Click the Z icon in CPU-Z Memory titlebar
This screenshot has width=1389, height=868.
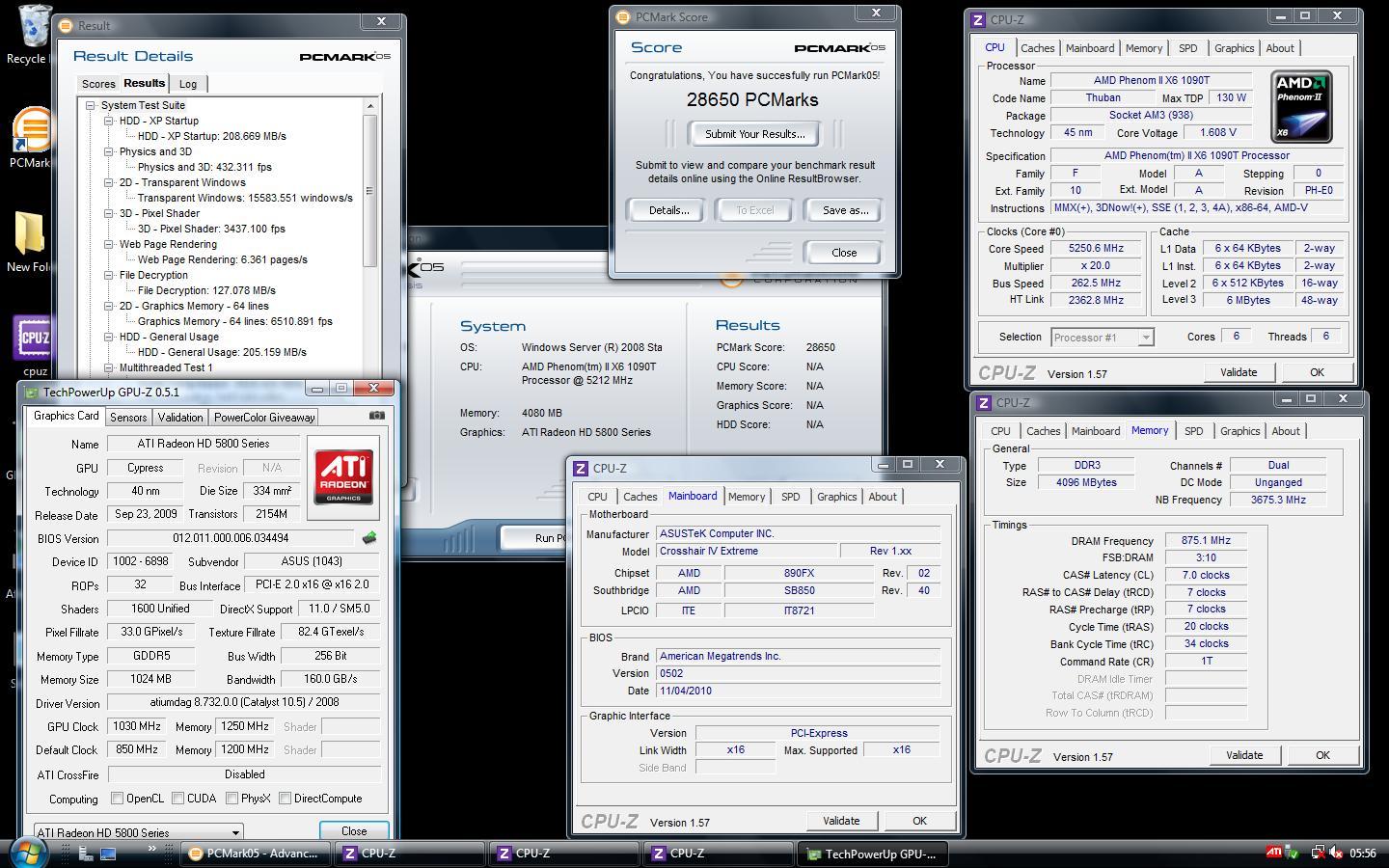(x=984, y=403)
